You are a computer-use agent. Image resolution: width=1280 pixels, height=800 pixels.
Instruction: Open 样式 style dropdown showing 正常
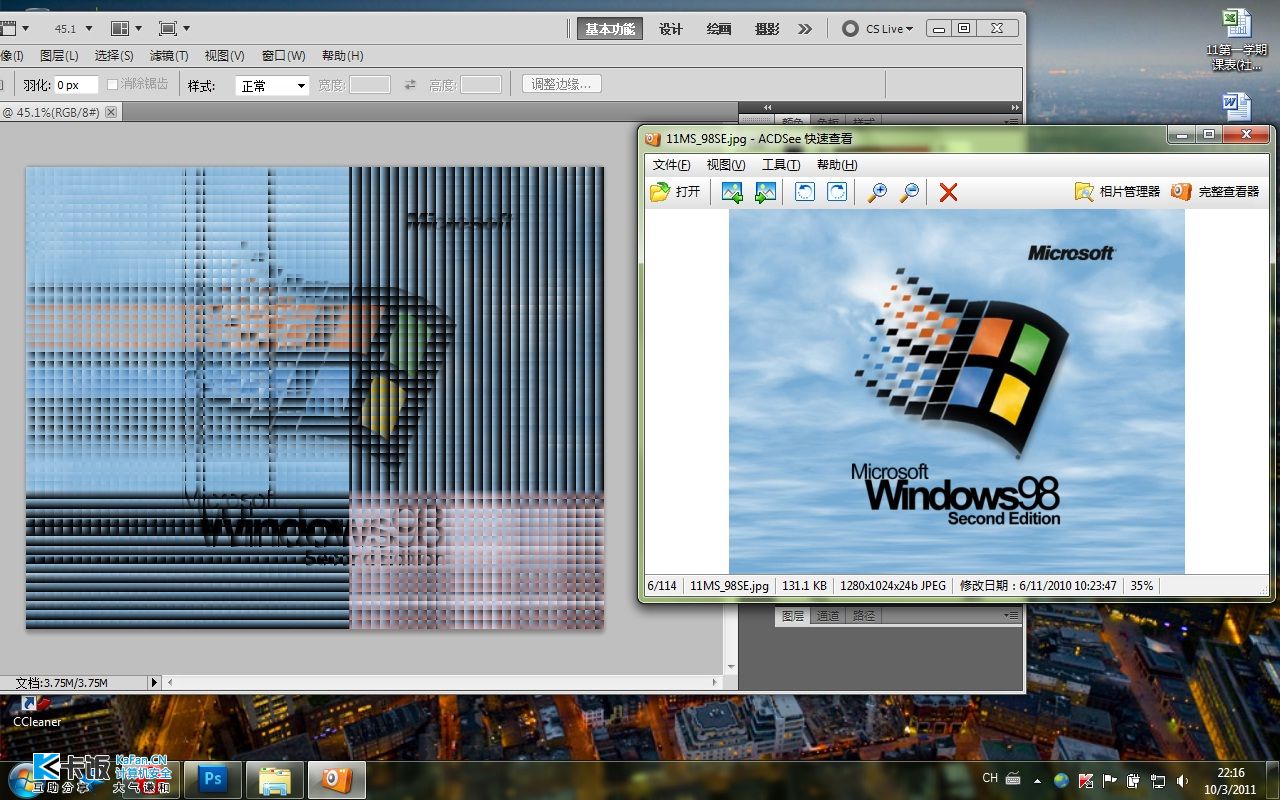click(272, 86)
